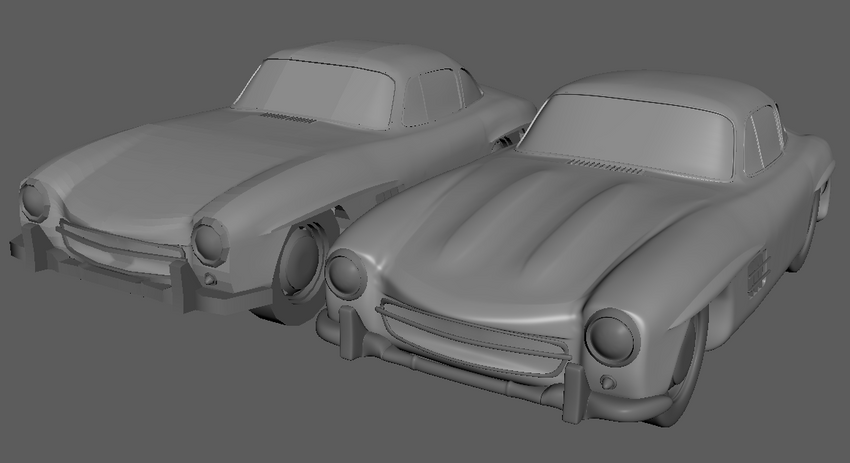The image size is (850, 463).
Task: Select the left car's exposed front wheel
Action: 299,268
